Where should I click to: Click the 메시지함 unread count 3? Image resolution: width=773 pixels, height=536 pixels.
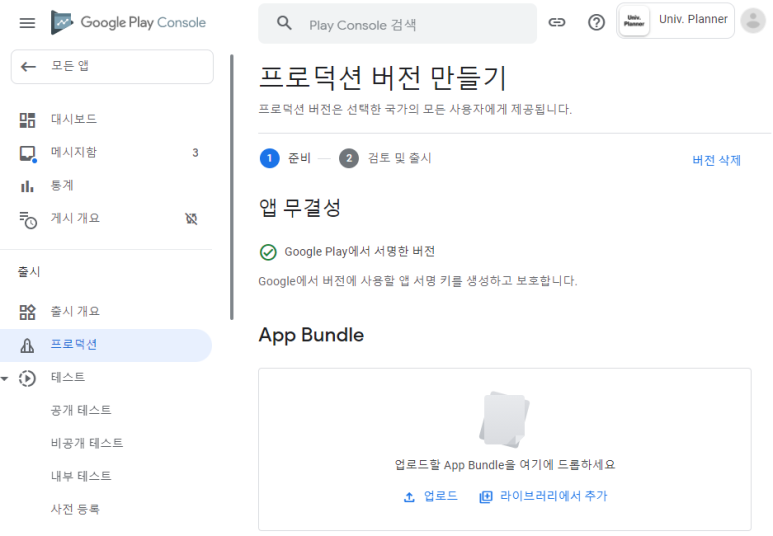tap(196, 153)
